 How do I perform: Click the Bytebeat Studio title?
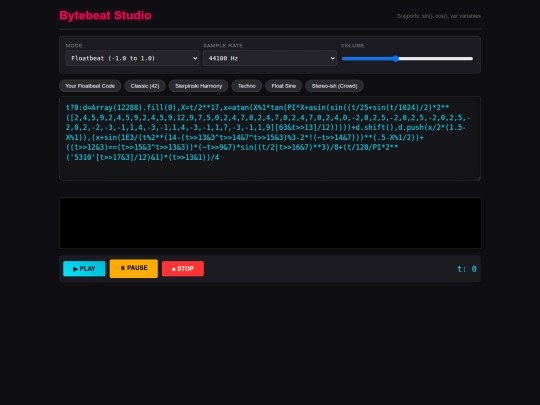click(105, 15)
